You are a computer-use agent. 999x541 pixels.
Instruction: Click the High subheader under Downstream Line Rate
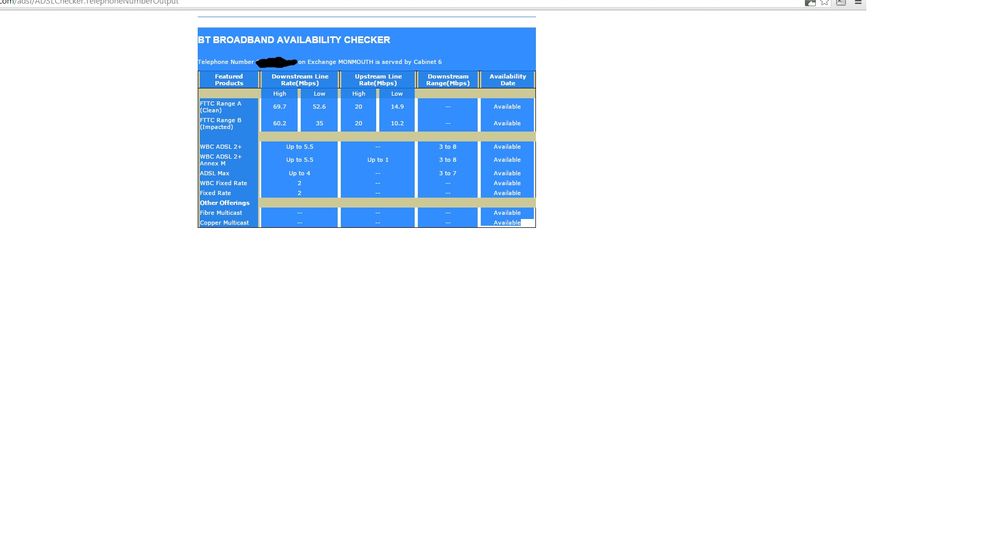point(280,94)
